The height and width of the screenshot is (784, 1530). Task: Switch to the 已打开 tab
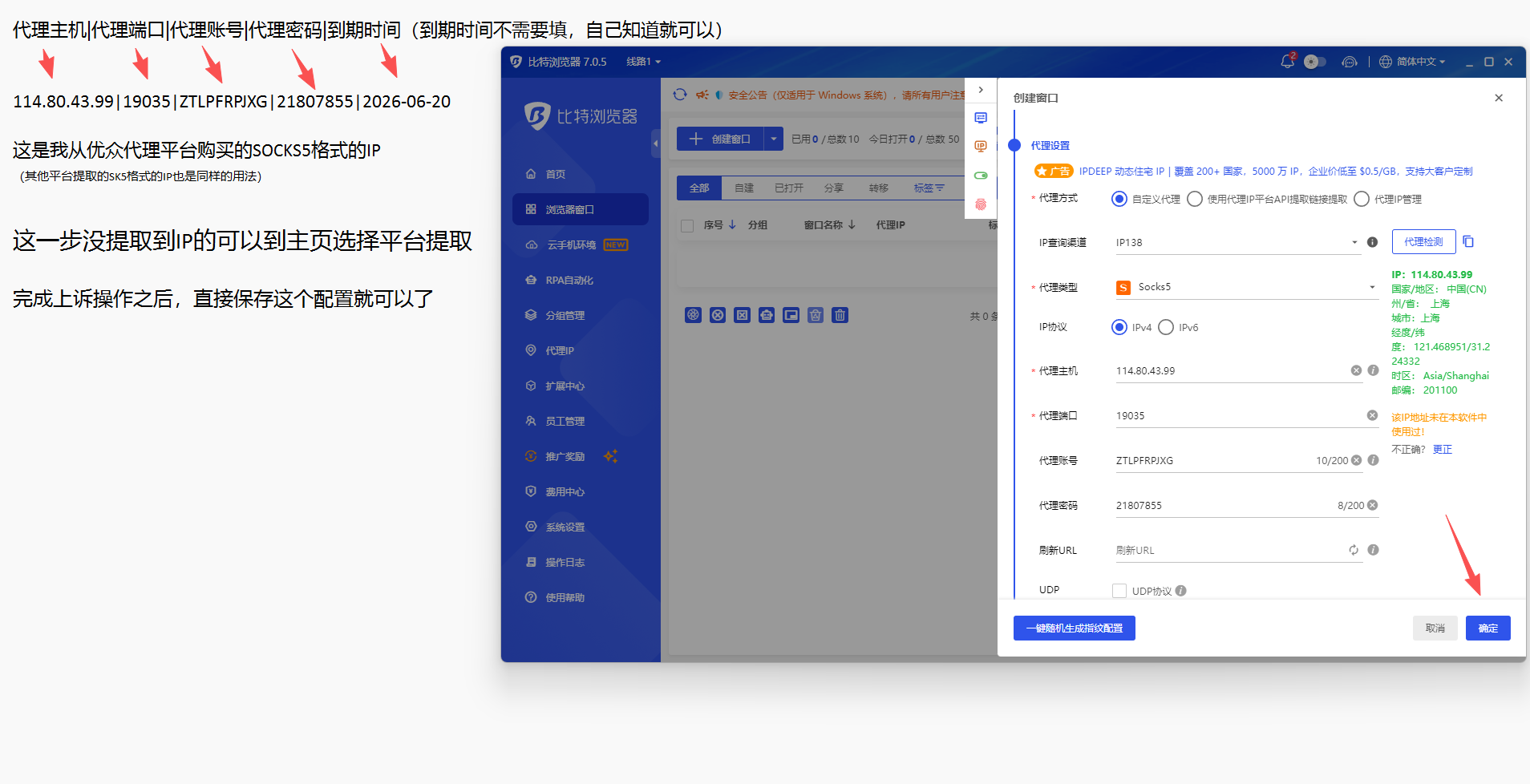789,188
